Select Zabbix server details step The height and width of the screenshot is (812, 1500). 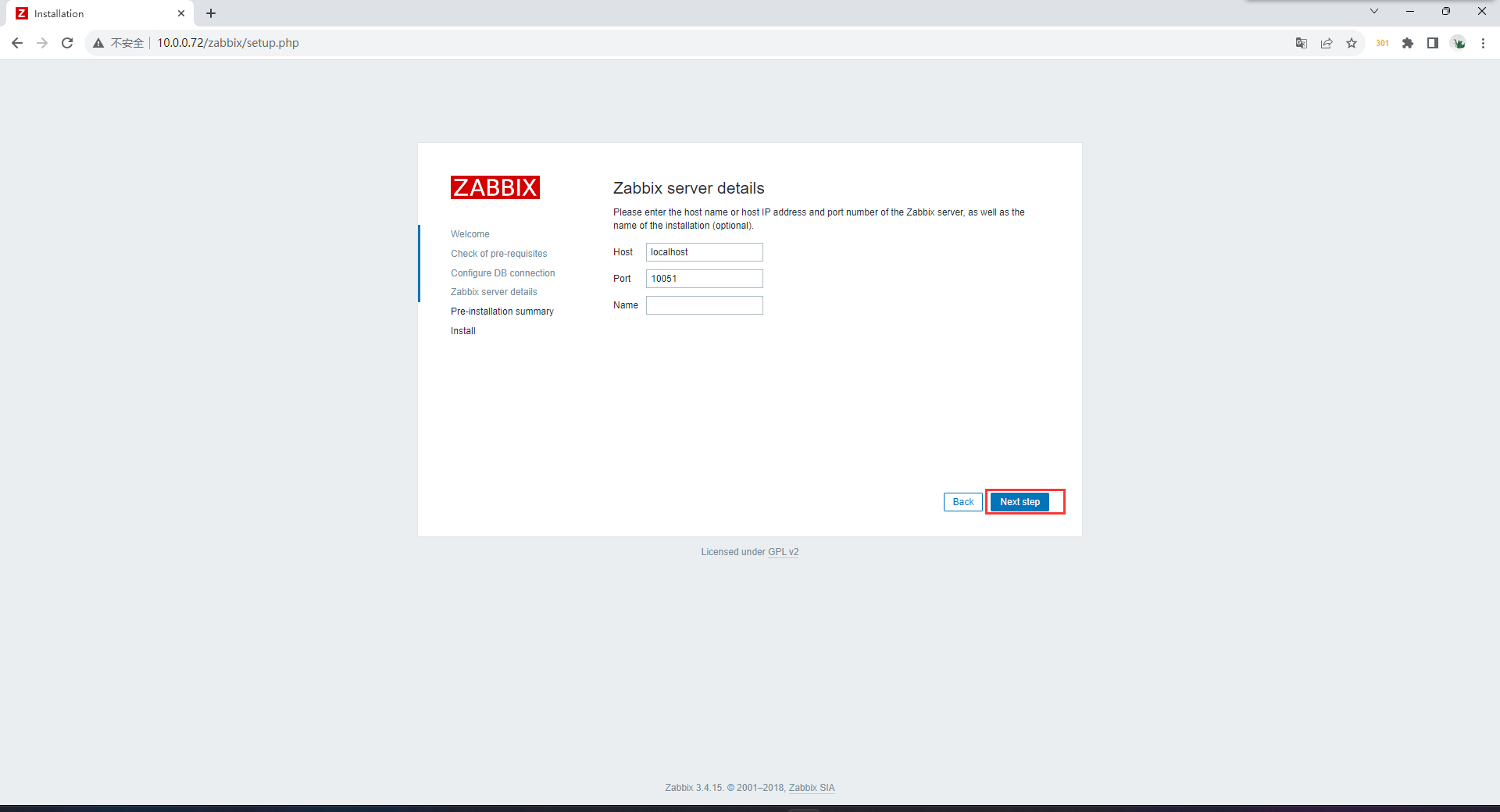pos(494,292)
